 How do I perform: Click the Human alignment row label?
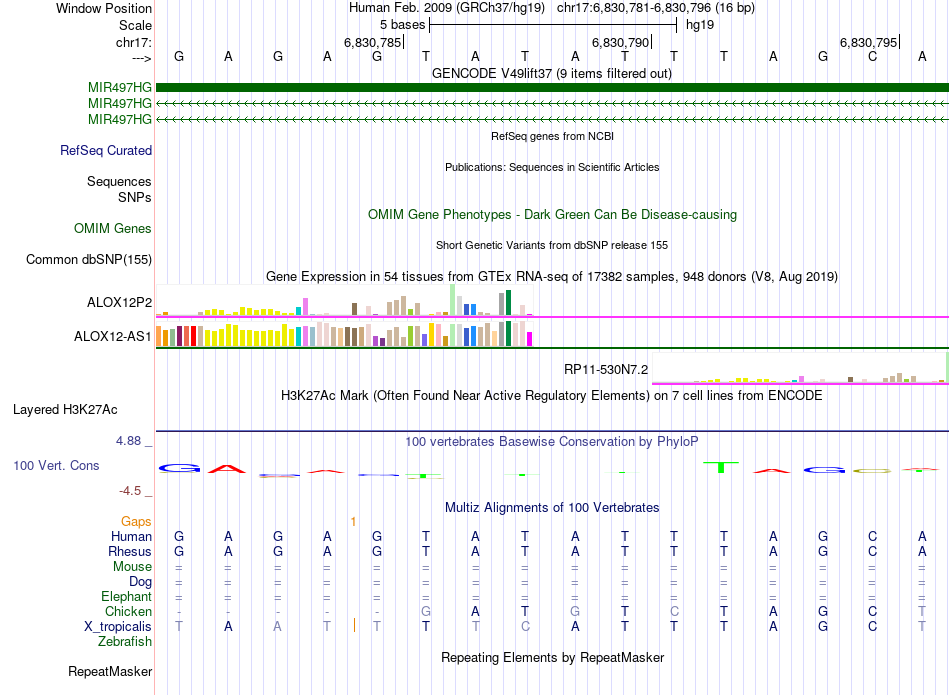point(131,537)
